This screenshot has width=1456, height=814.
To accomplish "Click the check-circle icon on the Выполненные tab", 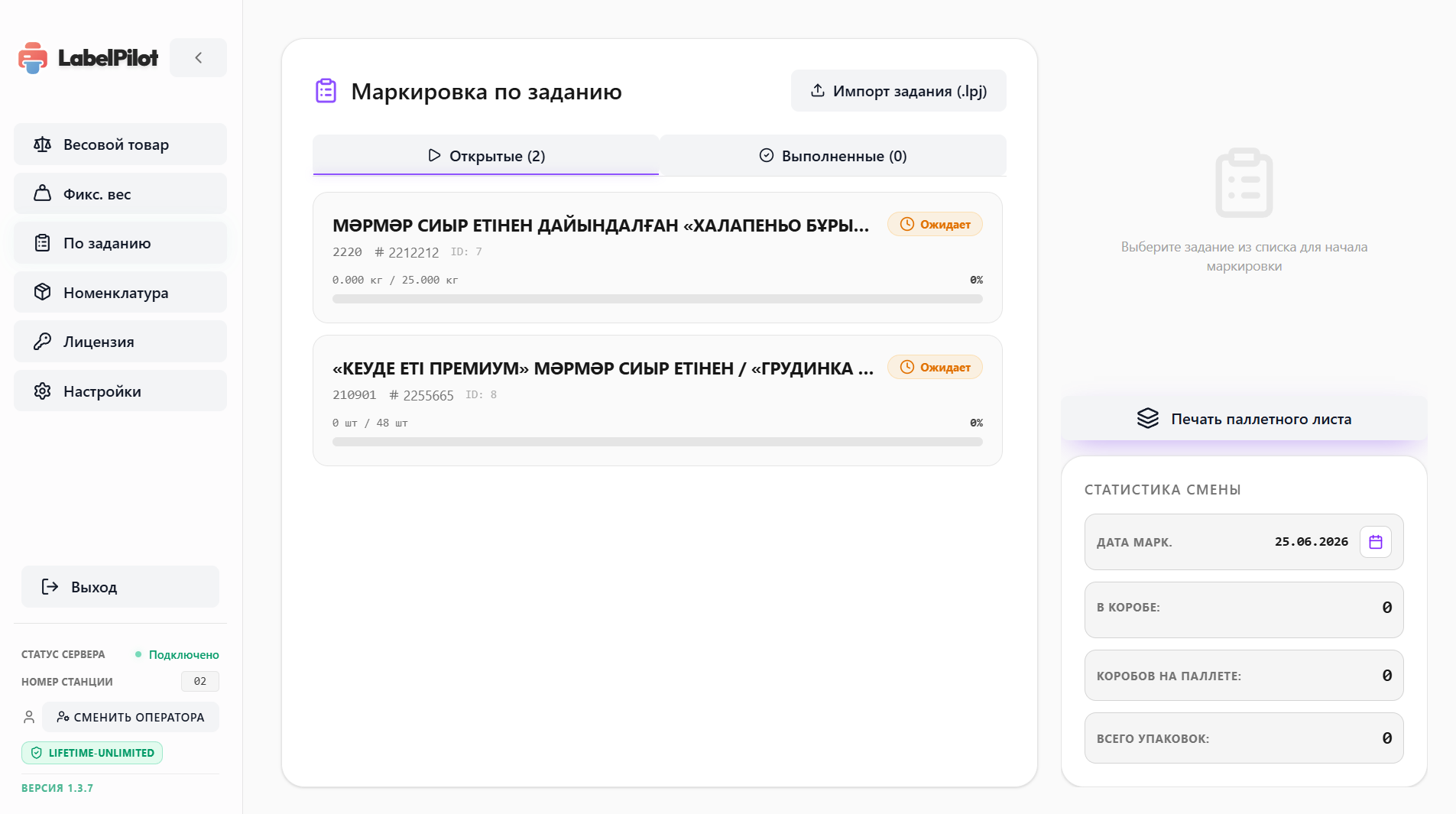I will (767, 156).
